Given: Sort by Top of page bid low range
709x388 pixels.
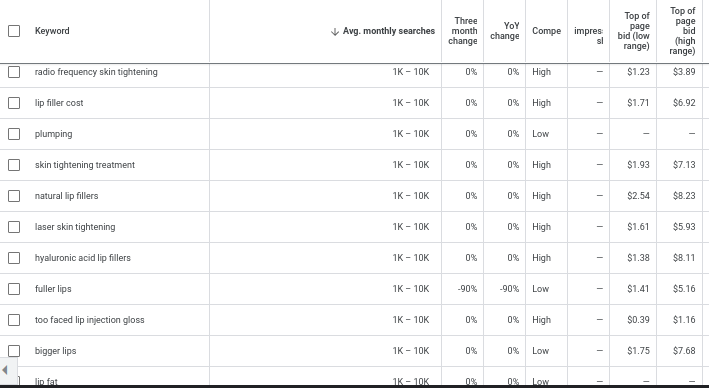Looking at the screenshot, I should click(633, 31).
